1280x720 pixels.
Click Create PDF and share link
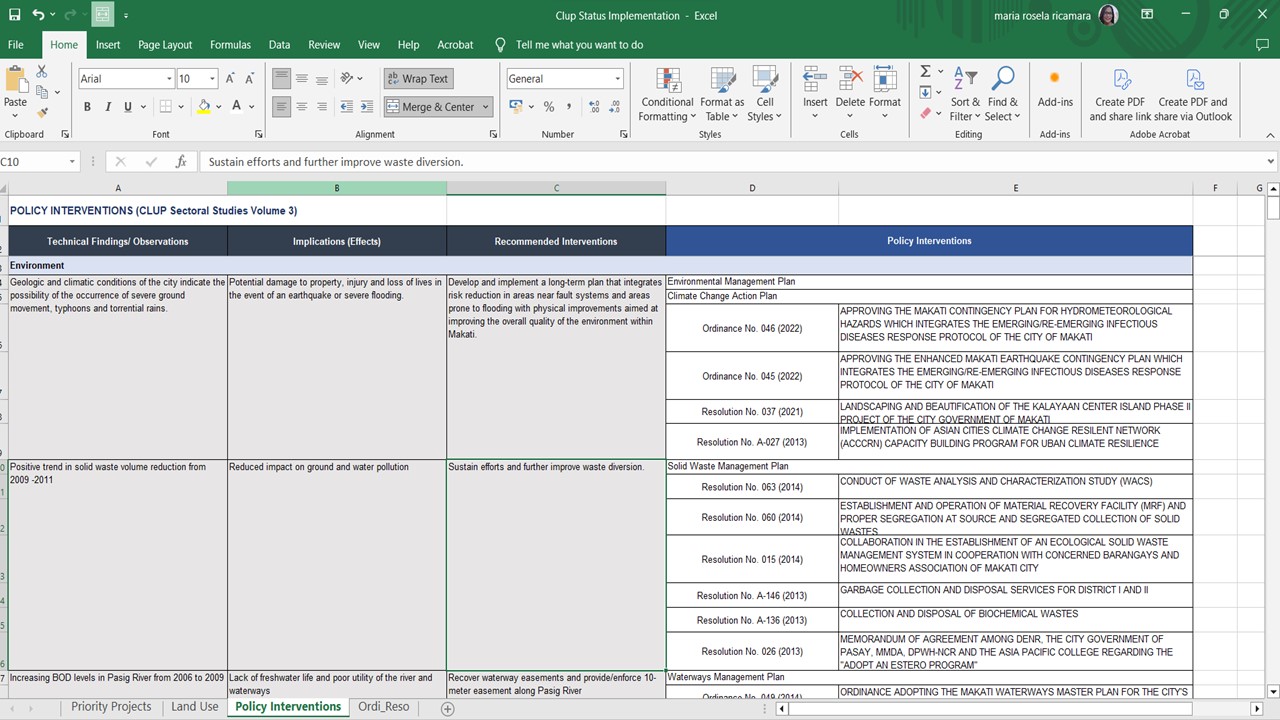(1120, 94)
